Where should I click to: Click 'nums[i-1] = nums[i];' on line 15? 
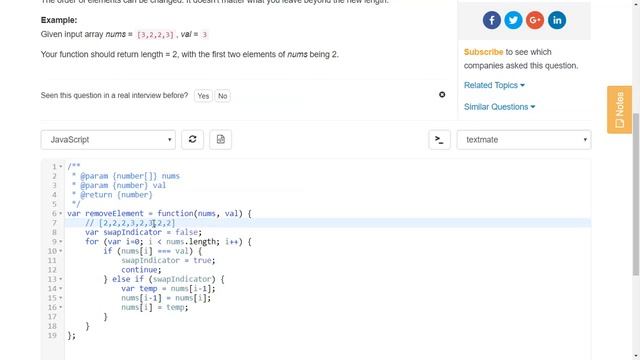pyautogui.click(x=166, y=298)
